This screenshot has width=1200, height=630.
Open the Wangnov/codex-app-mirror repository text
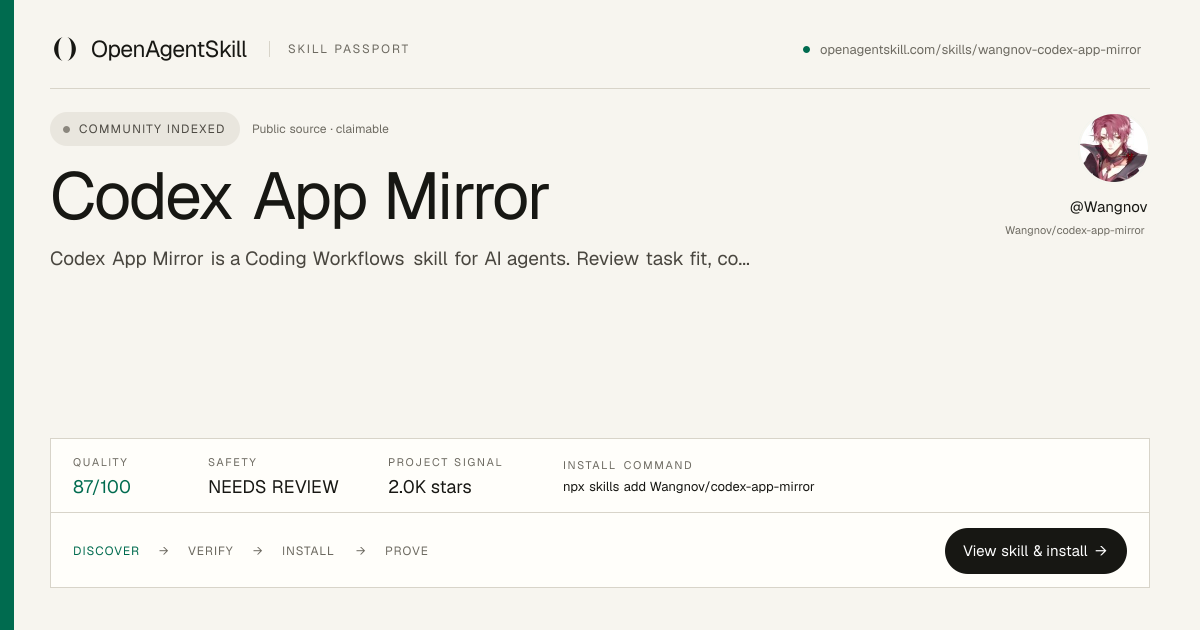(x=1075, y=230)
